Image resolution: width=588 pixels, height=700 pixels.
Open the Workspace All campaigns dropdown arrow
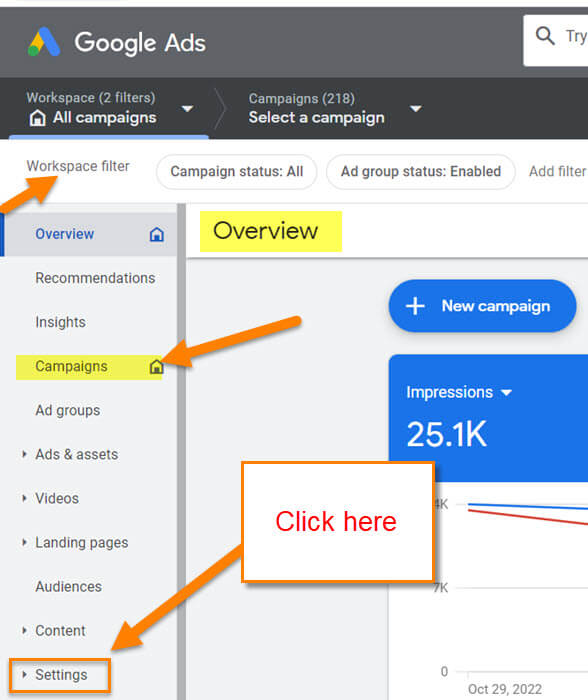point(188,108)
